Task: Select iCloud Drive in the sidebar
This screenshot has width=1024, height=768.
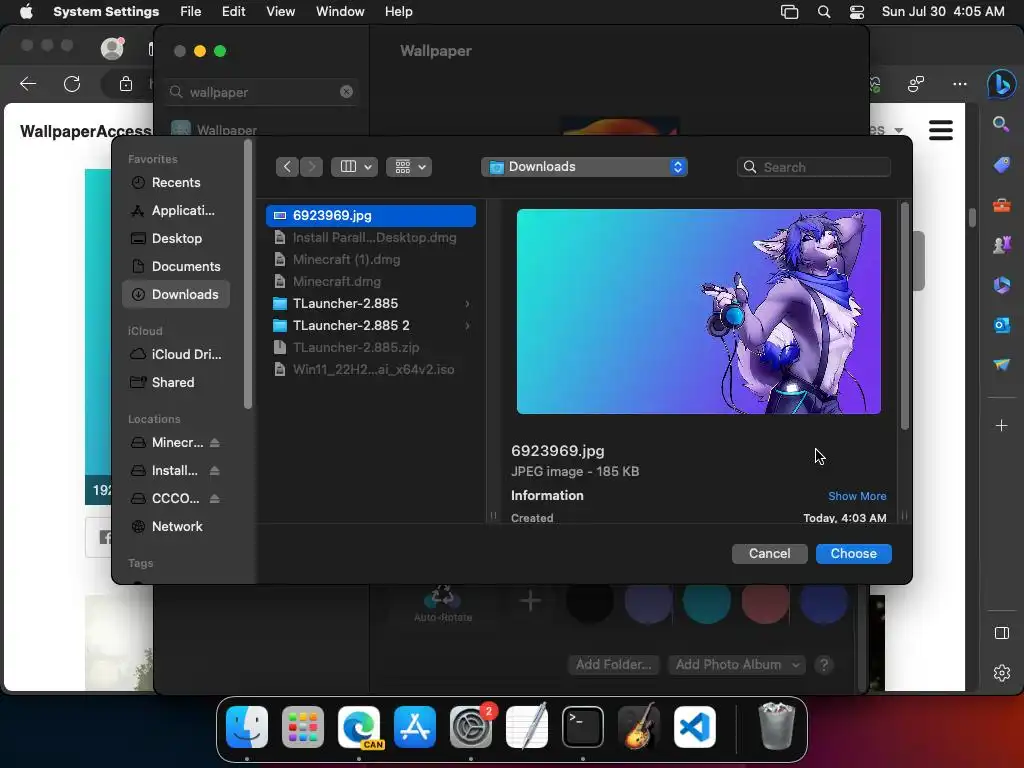Action: click(176, 355)
